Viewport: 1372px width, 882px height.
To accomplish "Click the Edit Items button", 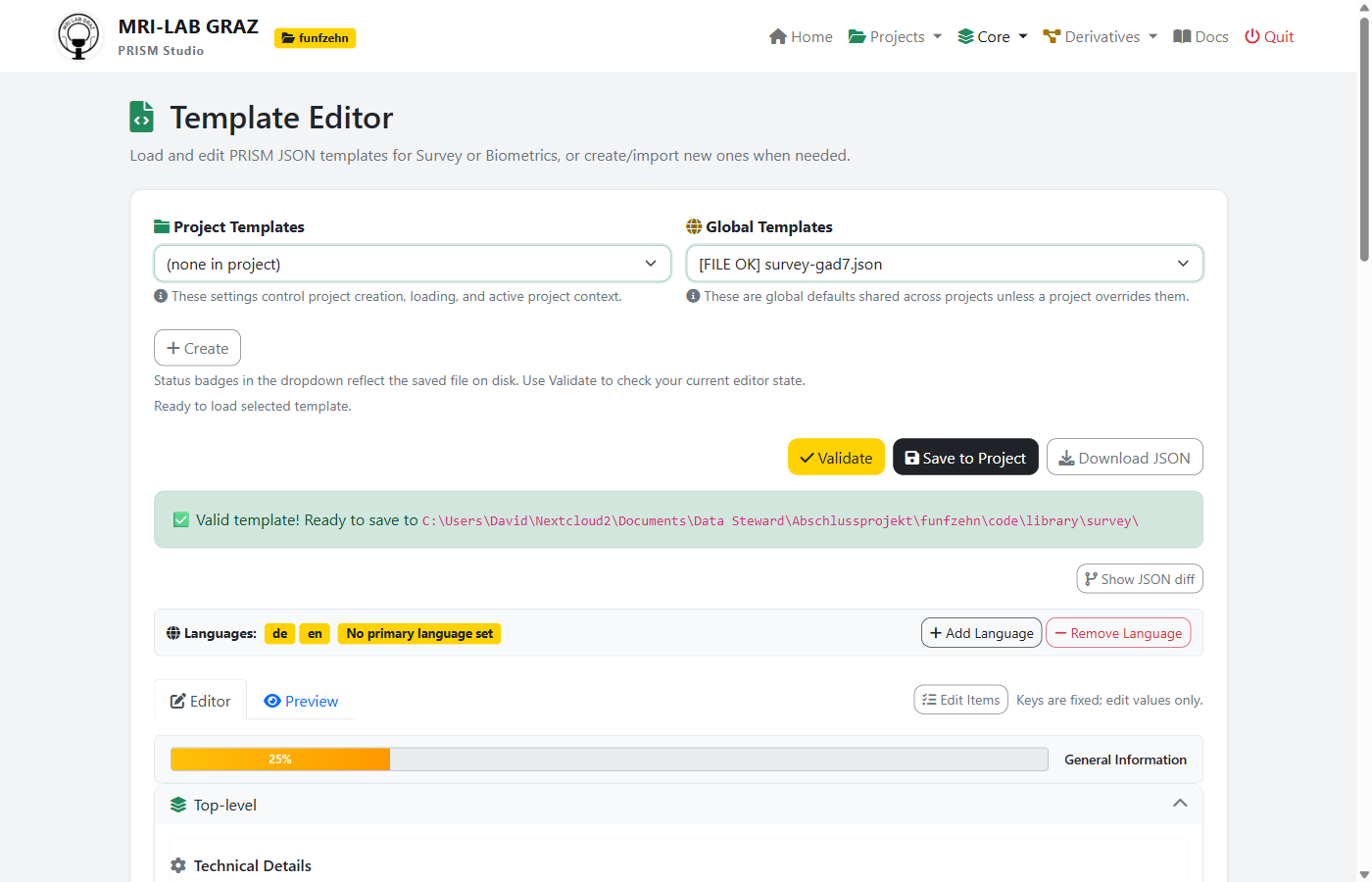I will tap(960, 700).
